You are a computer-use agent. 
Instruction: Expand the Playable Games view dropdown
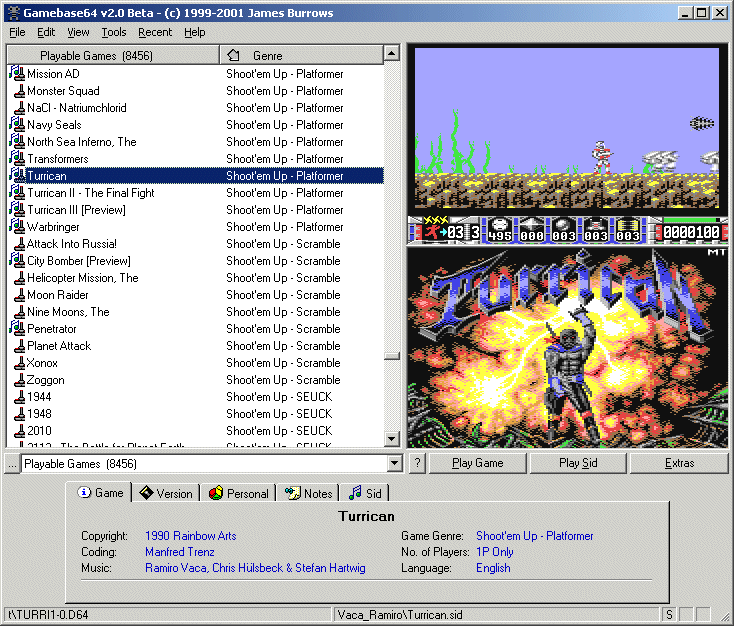[394, 464]
